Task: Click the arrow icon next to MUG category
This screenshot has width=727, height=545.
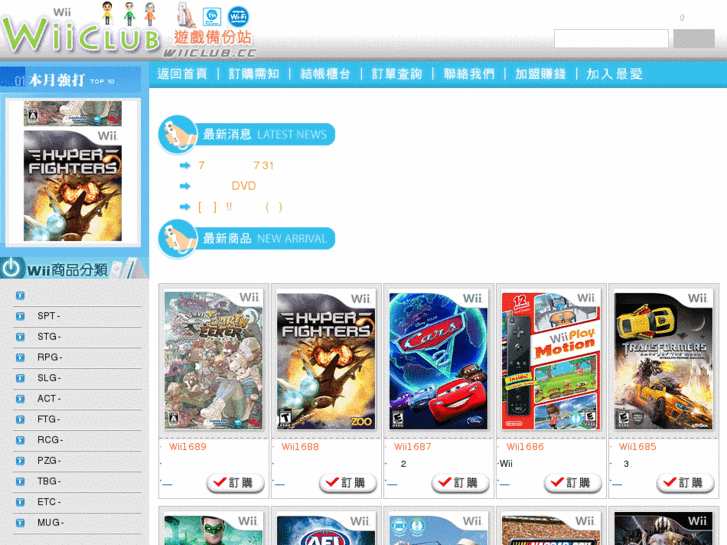Action: [20, 523]
